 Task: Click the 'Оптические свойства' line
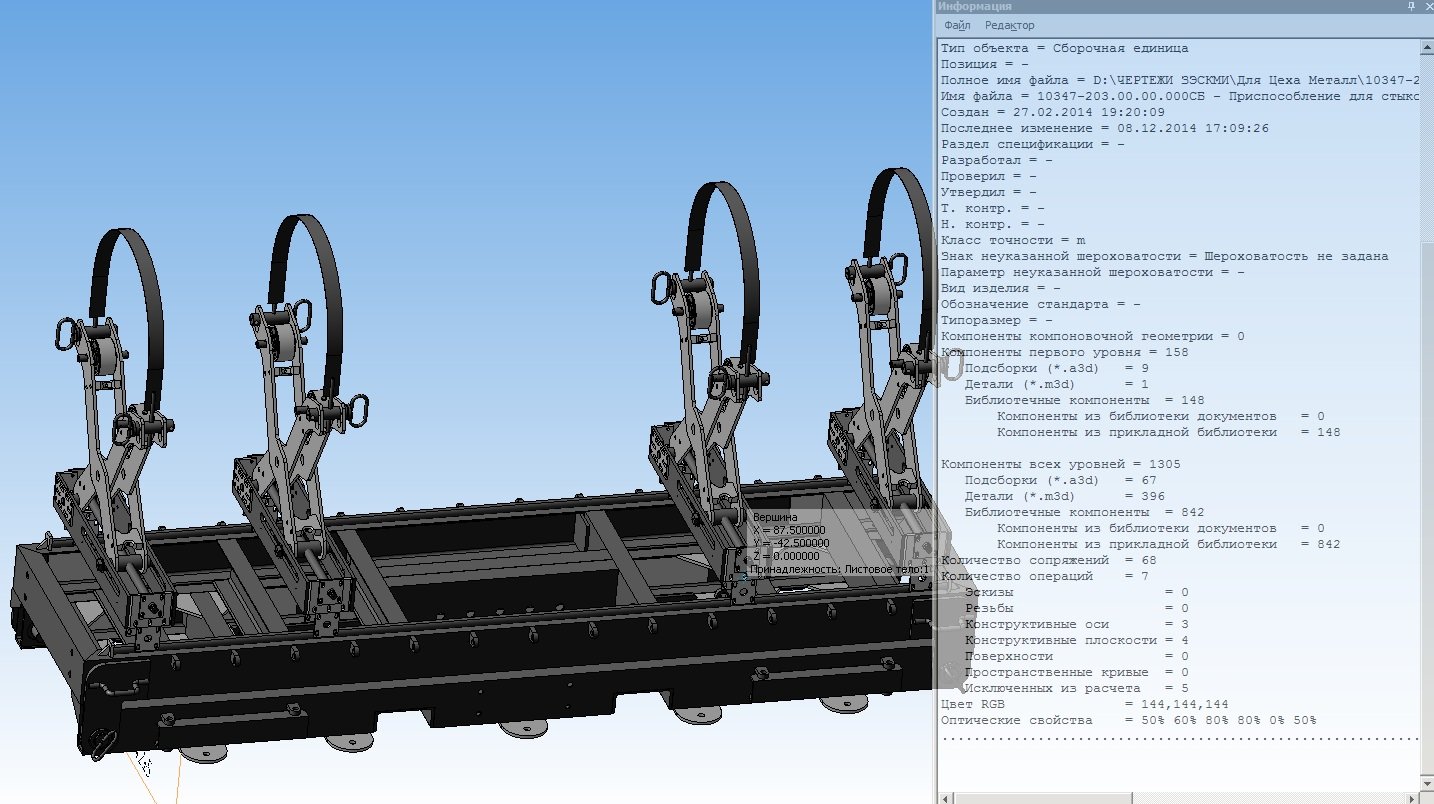[x=1128, y=720]
